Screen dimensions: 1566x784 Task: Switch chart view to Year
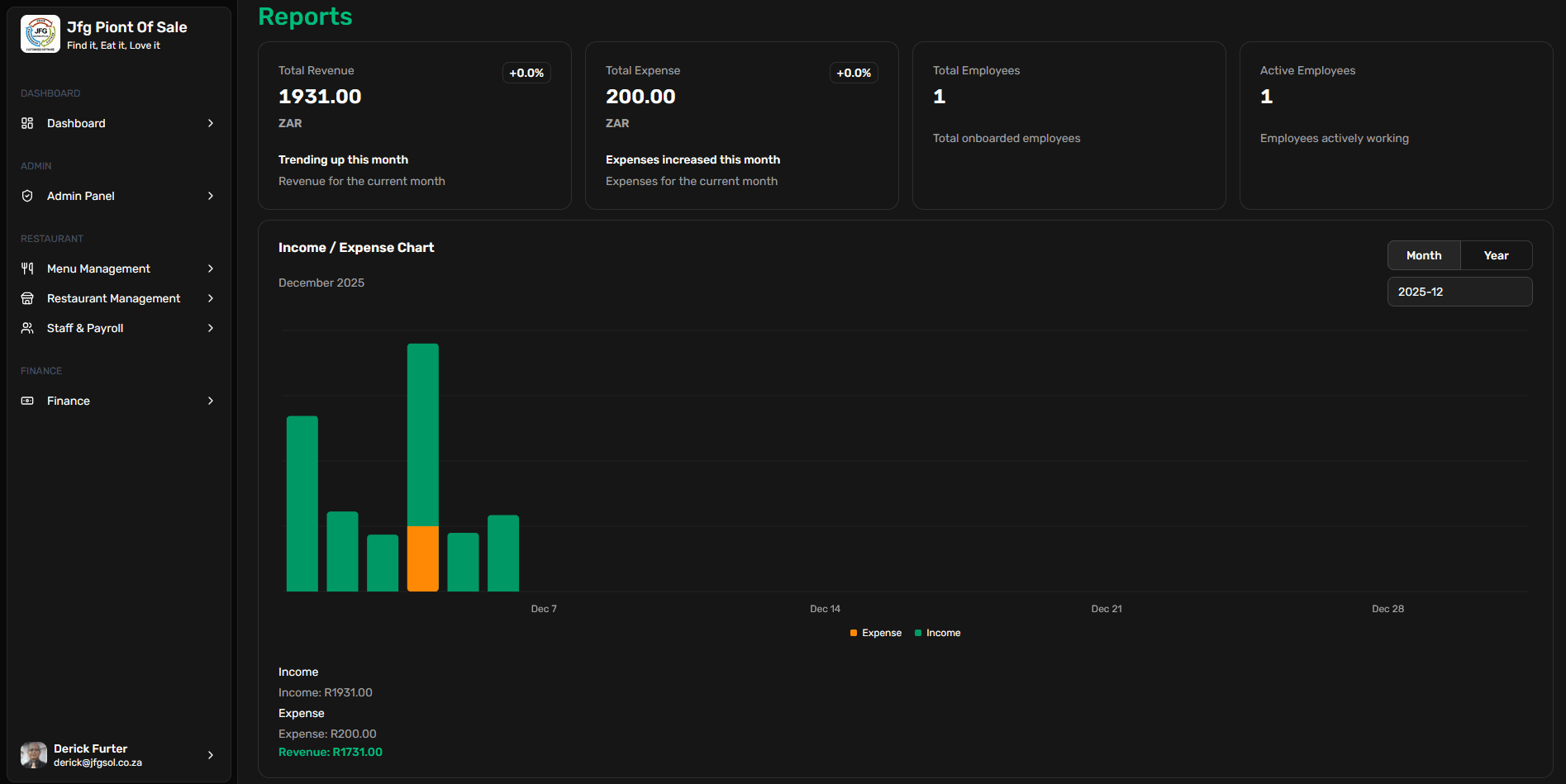point(1496,255)
